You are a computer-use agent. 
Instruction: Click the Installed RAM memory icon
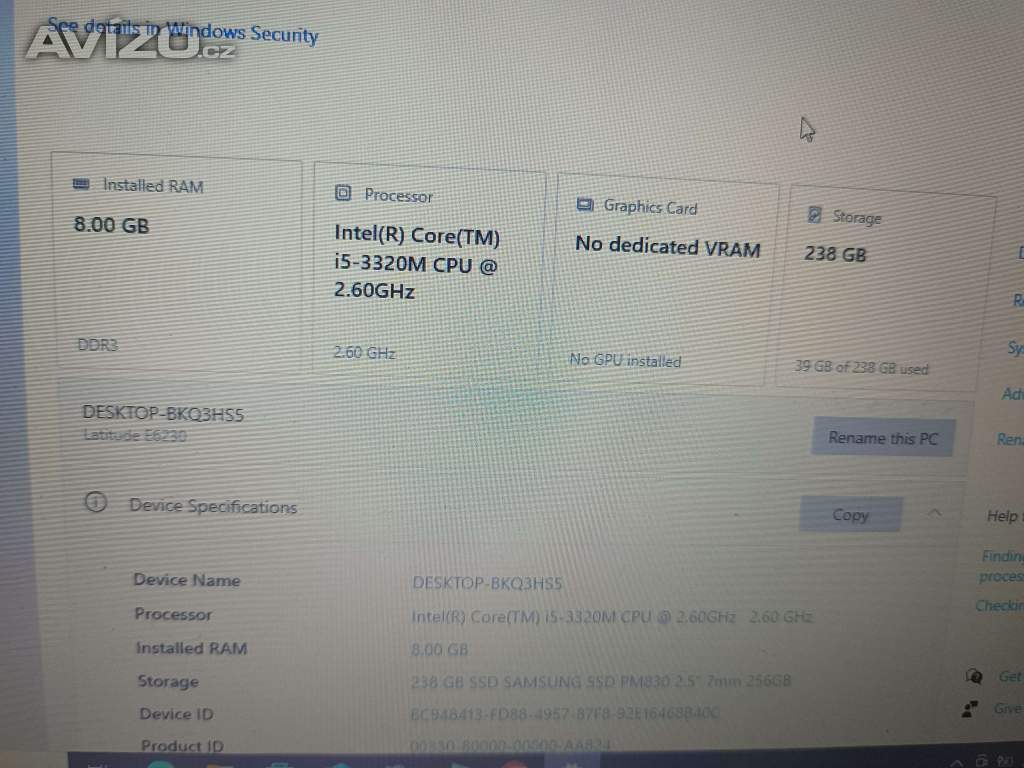point(81,184)
